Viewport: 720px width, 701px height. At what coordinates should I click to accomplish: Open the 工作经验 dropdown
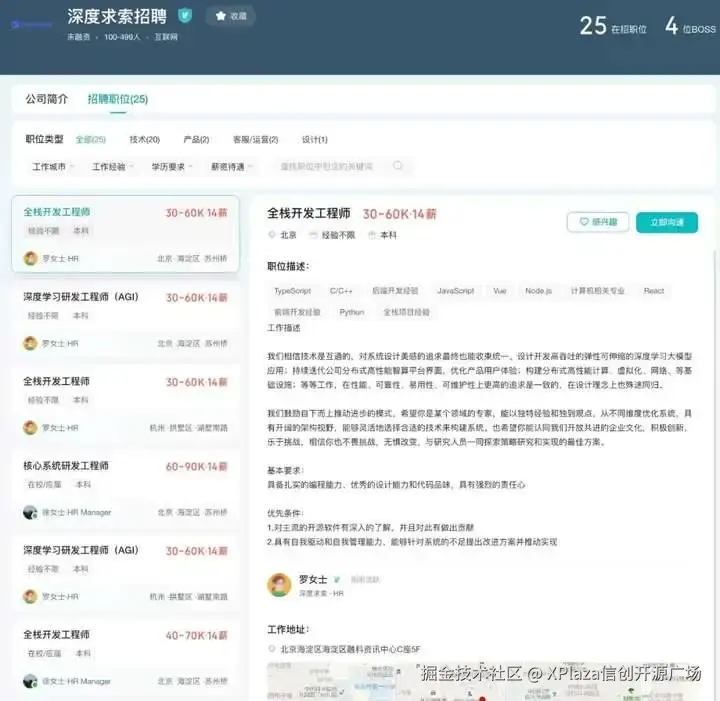[x=112, y=167]
